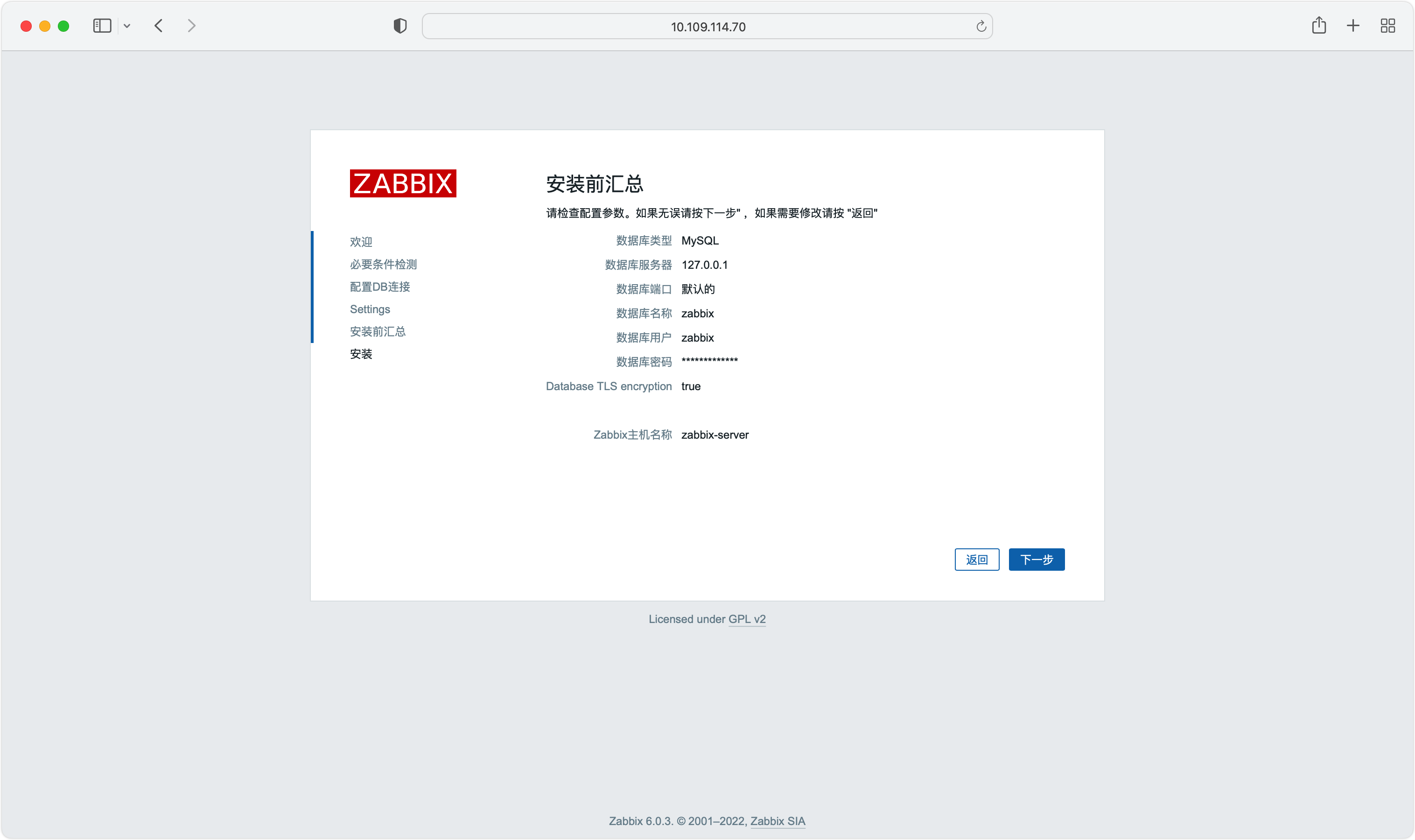Open the privacy report shield icon
1415x840 pixels.
click(x=400, y=26)
